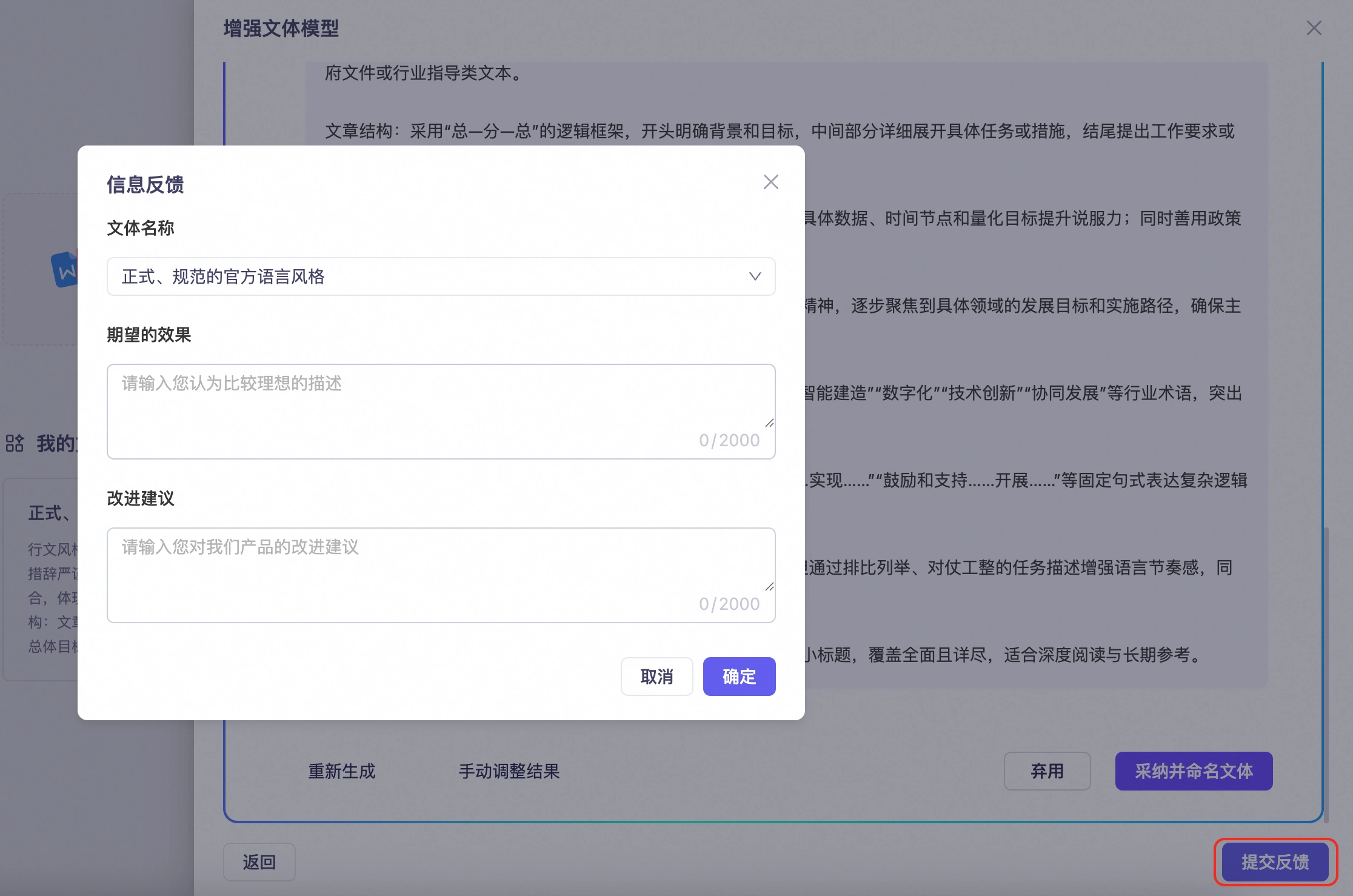Focus the 改进建议 text area
This screenshot has height=896, width=1353.
pyautogui.click(x=441, y=575)
